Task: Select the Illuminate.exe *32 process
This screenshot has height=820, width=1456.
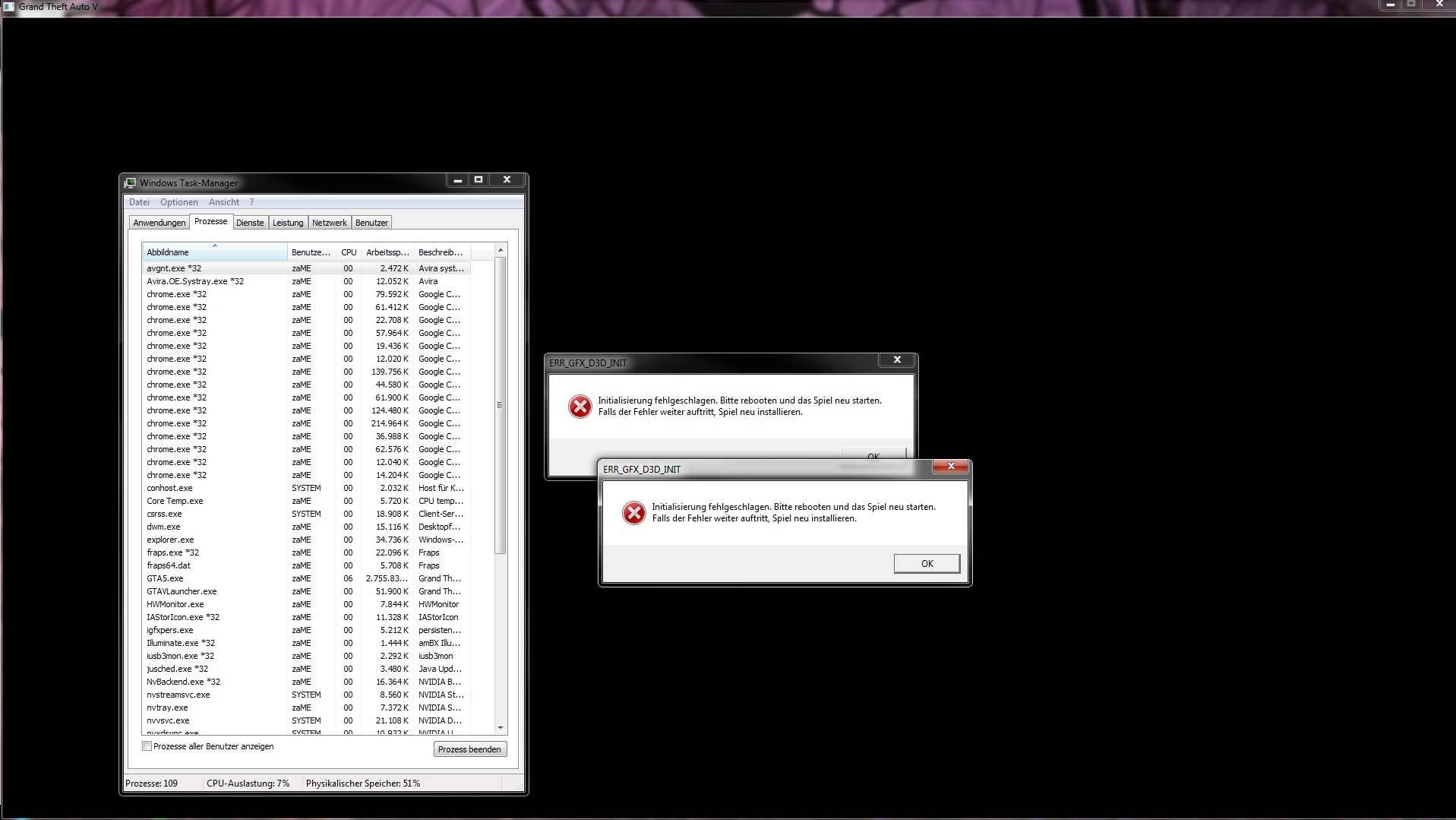Action: [306, 643]
